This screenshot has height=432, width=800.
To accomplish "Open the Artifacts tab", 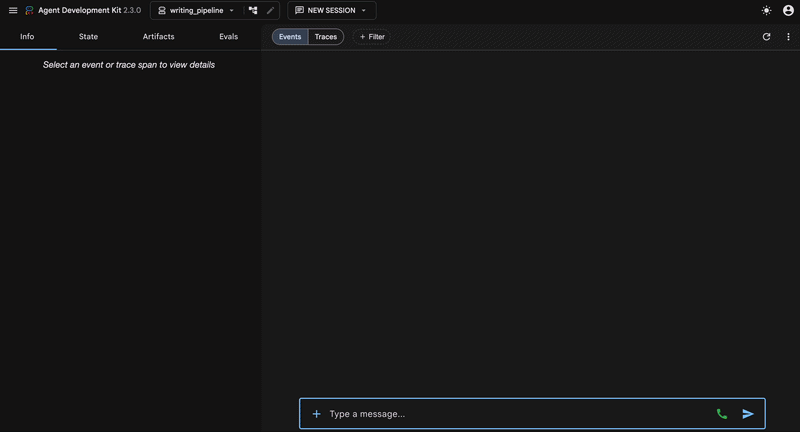I will pos(158,37).
